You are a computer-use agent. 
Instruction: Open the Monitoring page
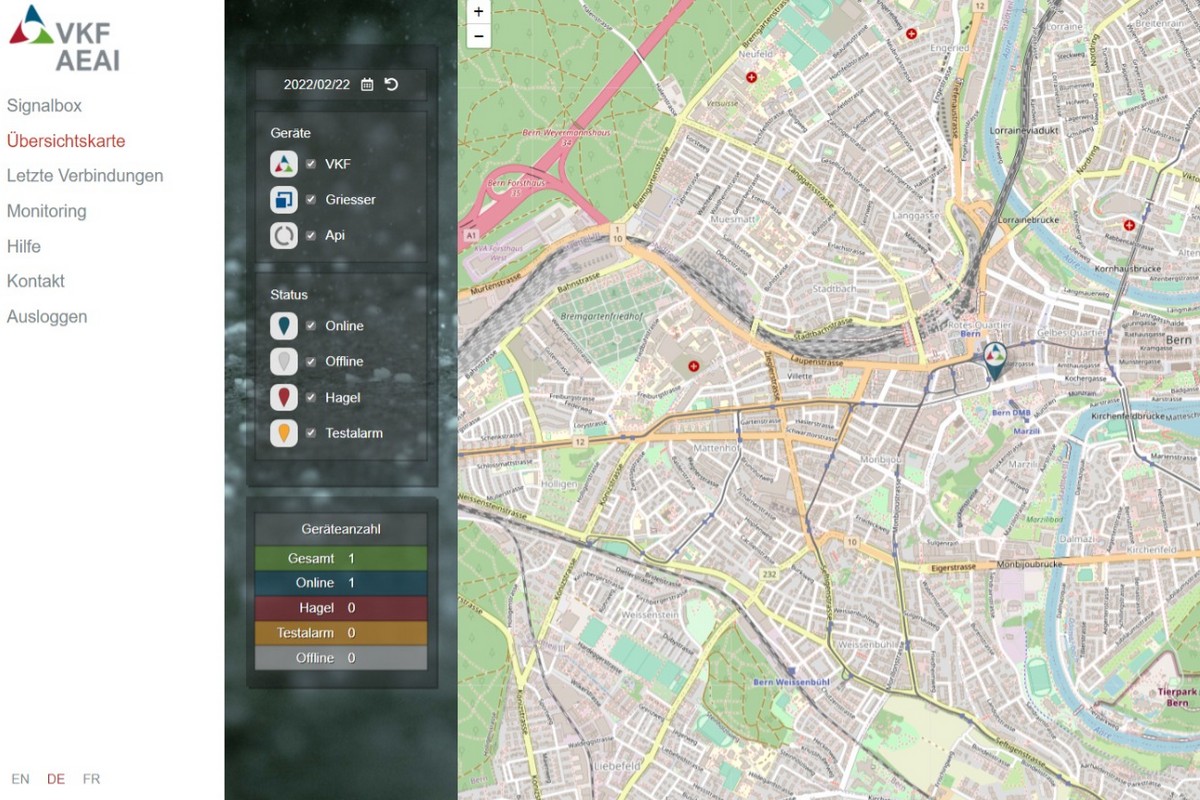coord(47,211)
